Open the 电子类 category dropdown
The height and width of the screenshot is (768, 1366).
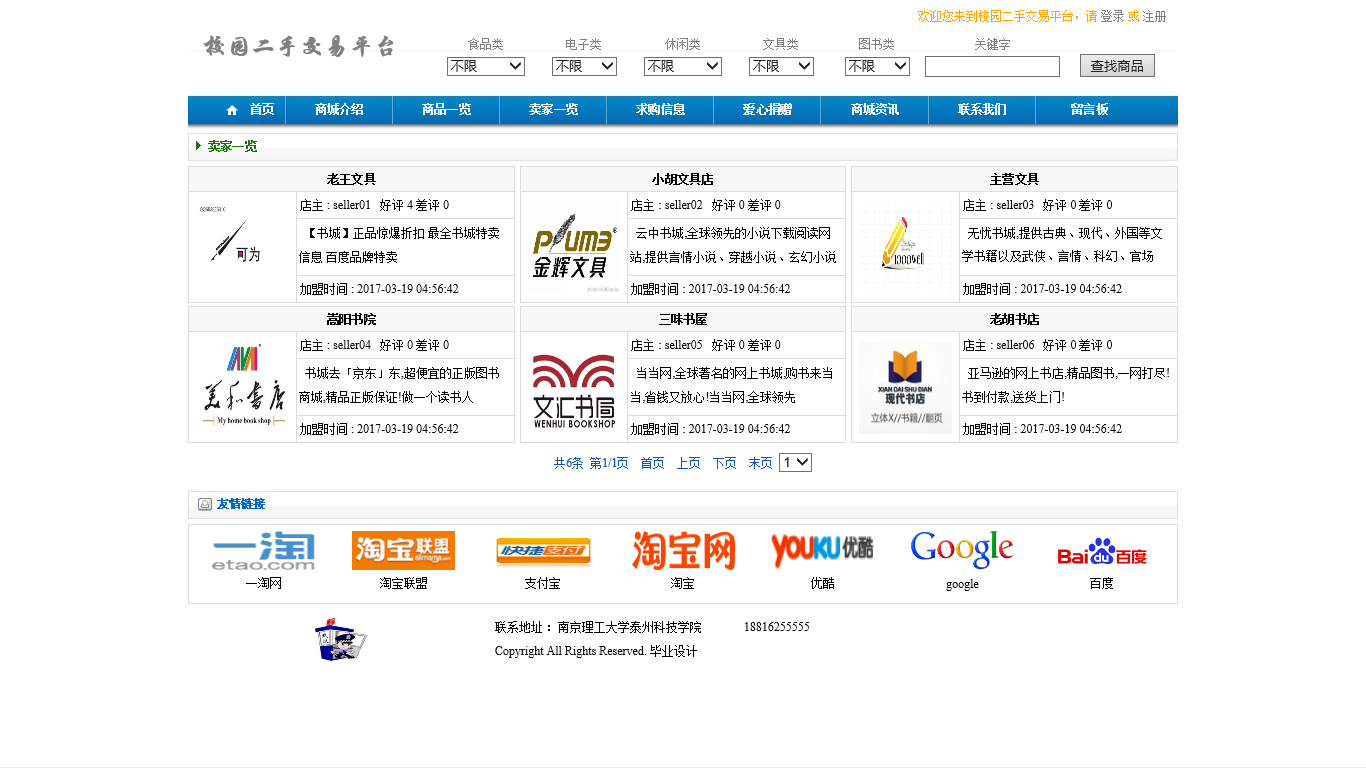pyautogui.click(x=584, y=66)
